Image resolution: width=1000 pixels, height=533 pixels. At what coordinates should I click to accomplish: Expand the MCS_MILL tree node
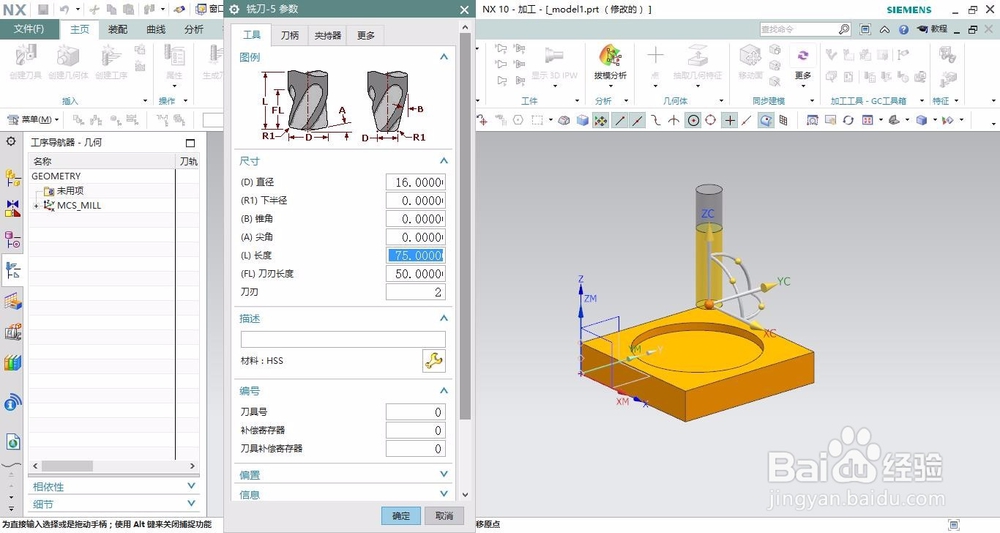[36, 205]
